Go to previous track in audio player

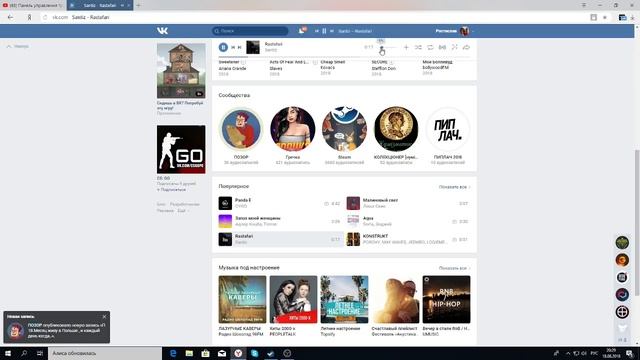click(x=233, y=47)
